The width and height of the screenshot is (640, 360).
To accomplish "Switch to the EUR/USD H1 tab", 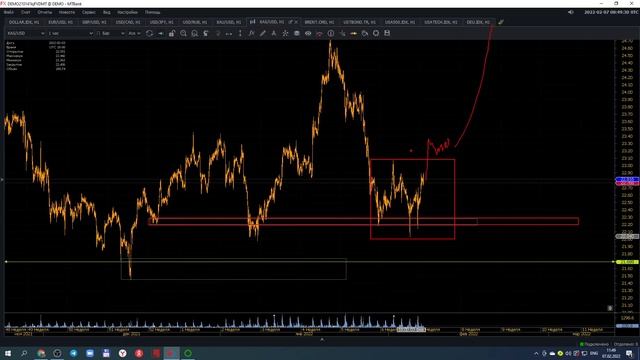I will pyautogui.click(x=60, y=22).
